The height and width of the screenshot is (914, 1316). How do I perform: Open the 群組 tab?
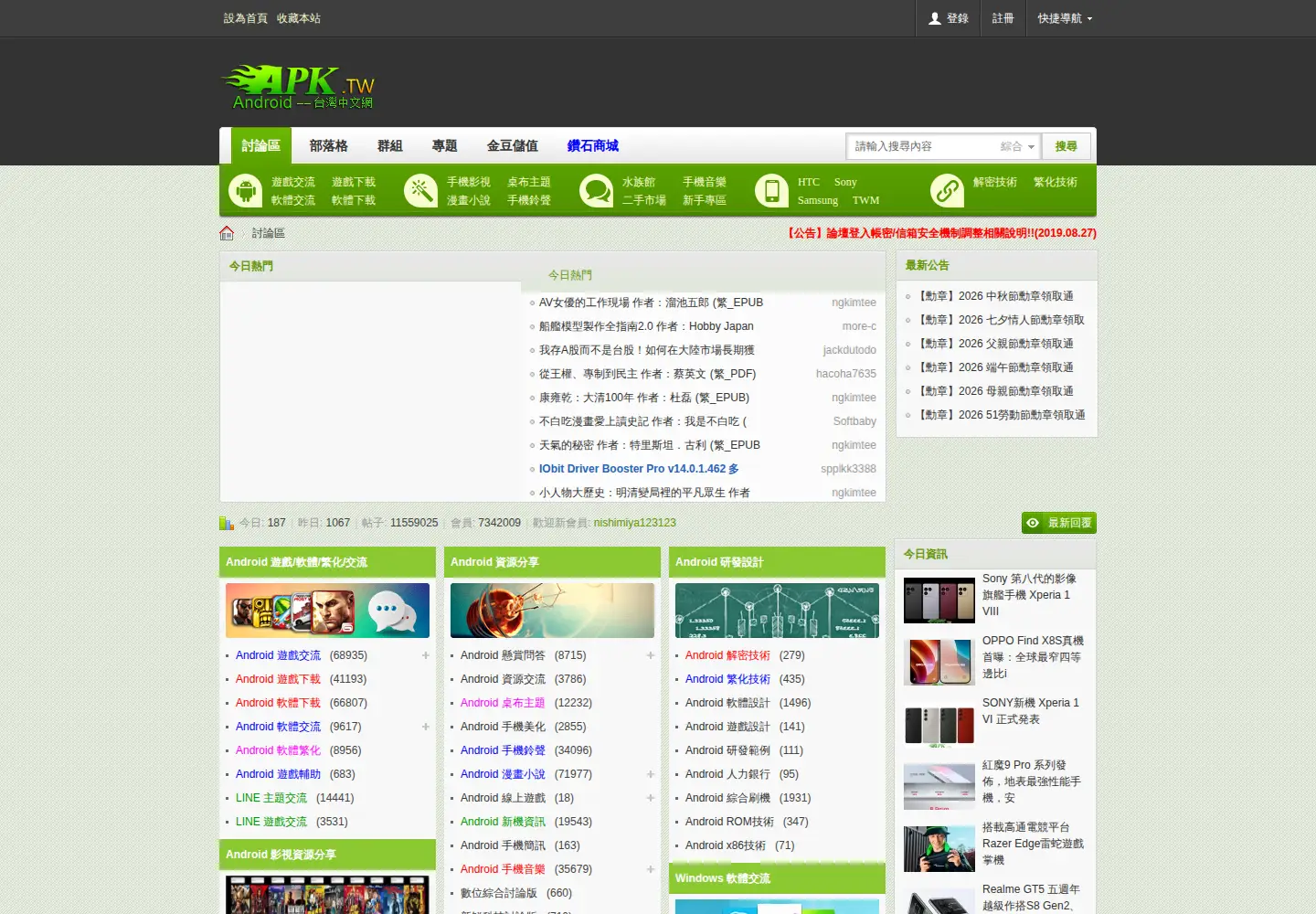[390, 146]
